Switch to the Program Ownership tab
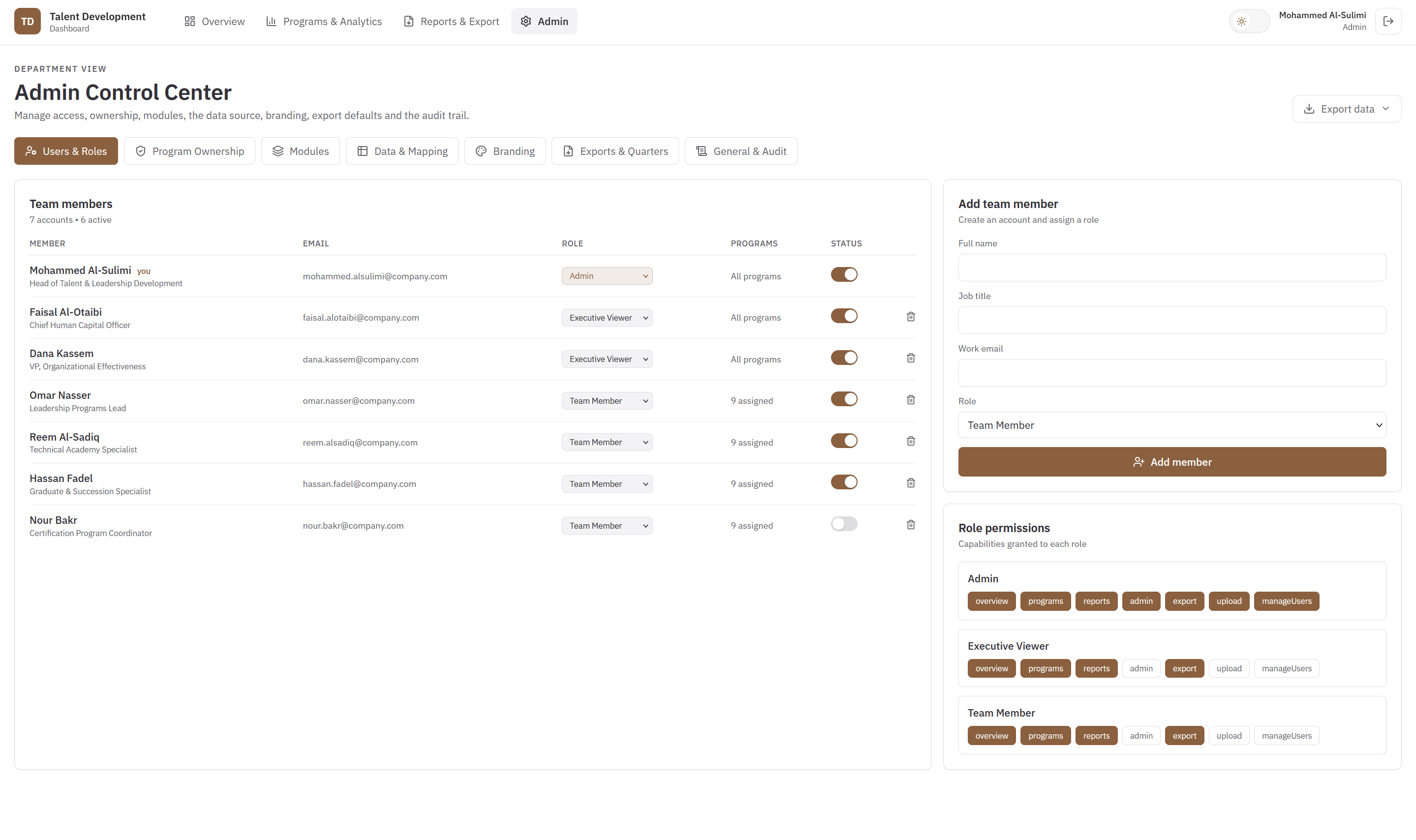This screenshot has height=840, width=1416. (x=189, y=151)
